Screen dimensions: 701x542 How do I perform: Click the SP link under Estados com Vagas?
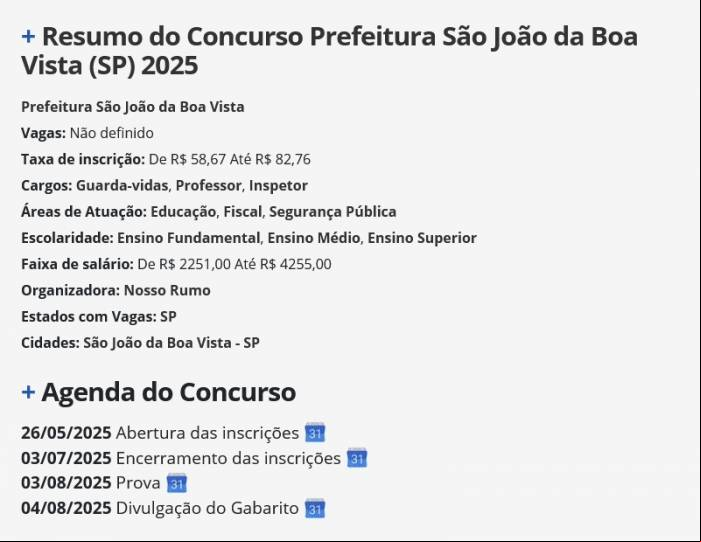(168, 317)
